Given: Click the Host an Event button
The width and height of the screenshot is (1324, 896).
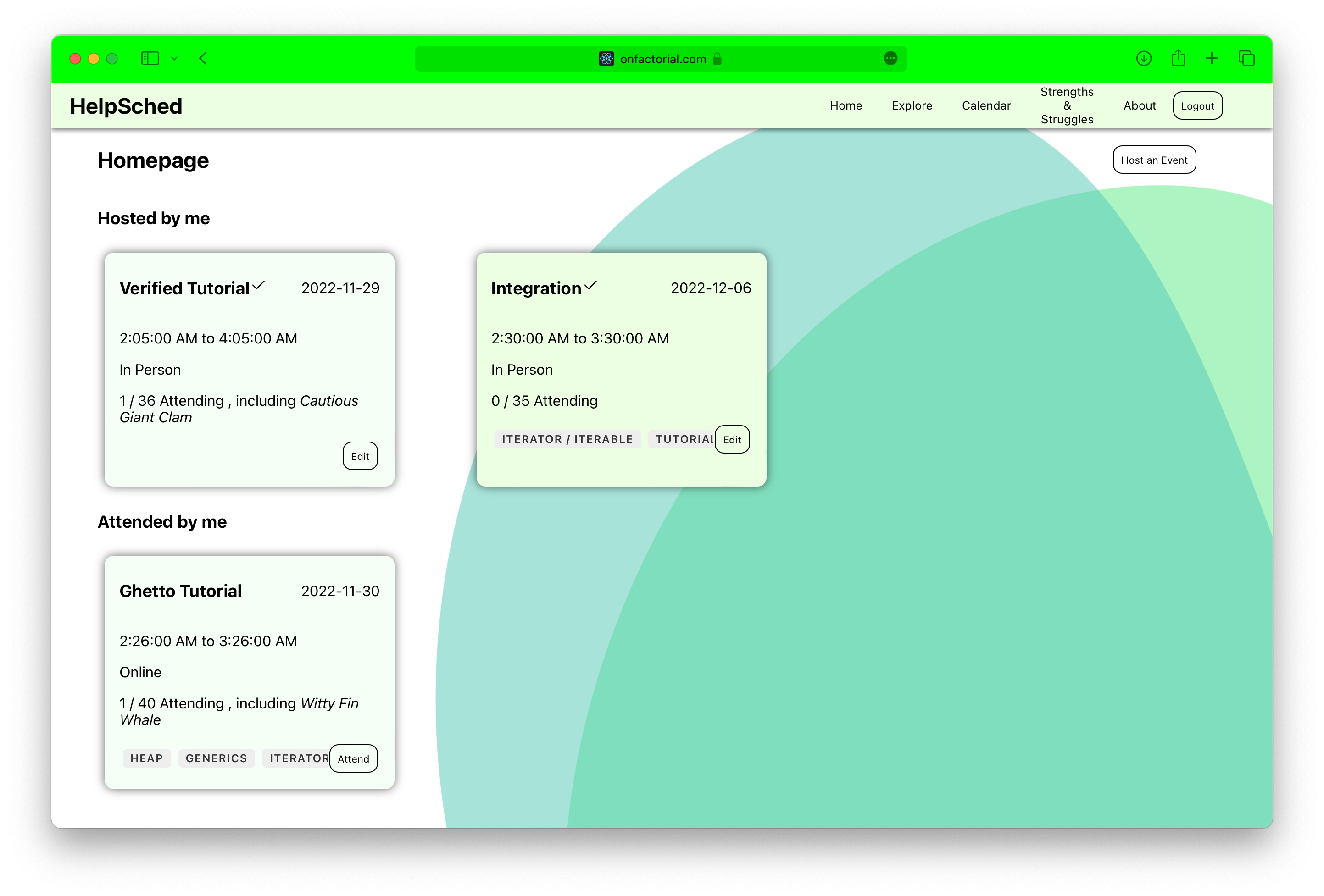Looking at the screenshot, I should (1154, 160).
